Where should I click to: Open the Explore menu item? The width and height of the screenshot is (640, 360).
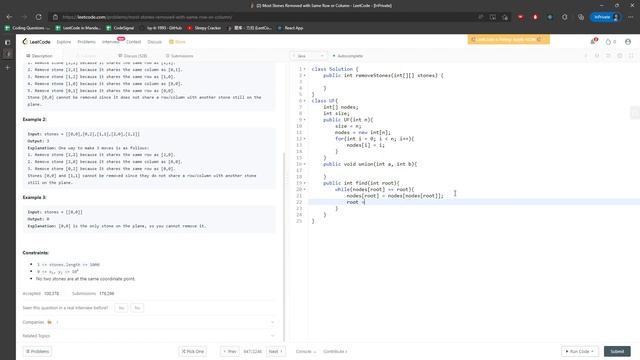[64, 42]
